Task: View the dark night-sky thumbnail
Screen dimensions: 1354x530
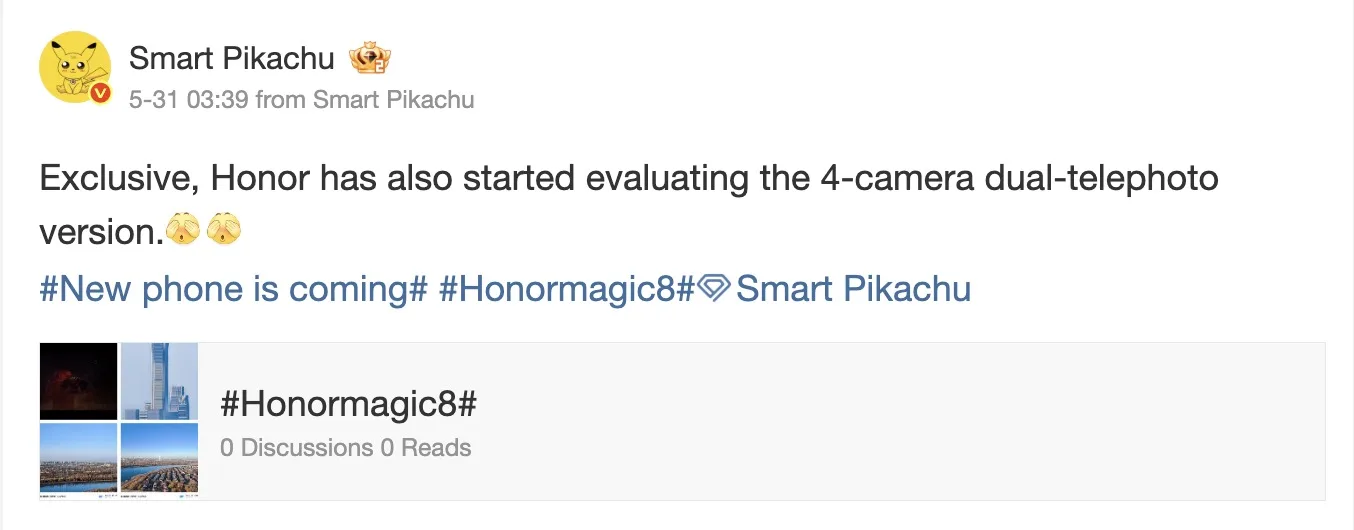Action: 79,381
